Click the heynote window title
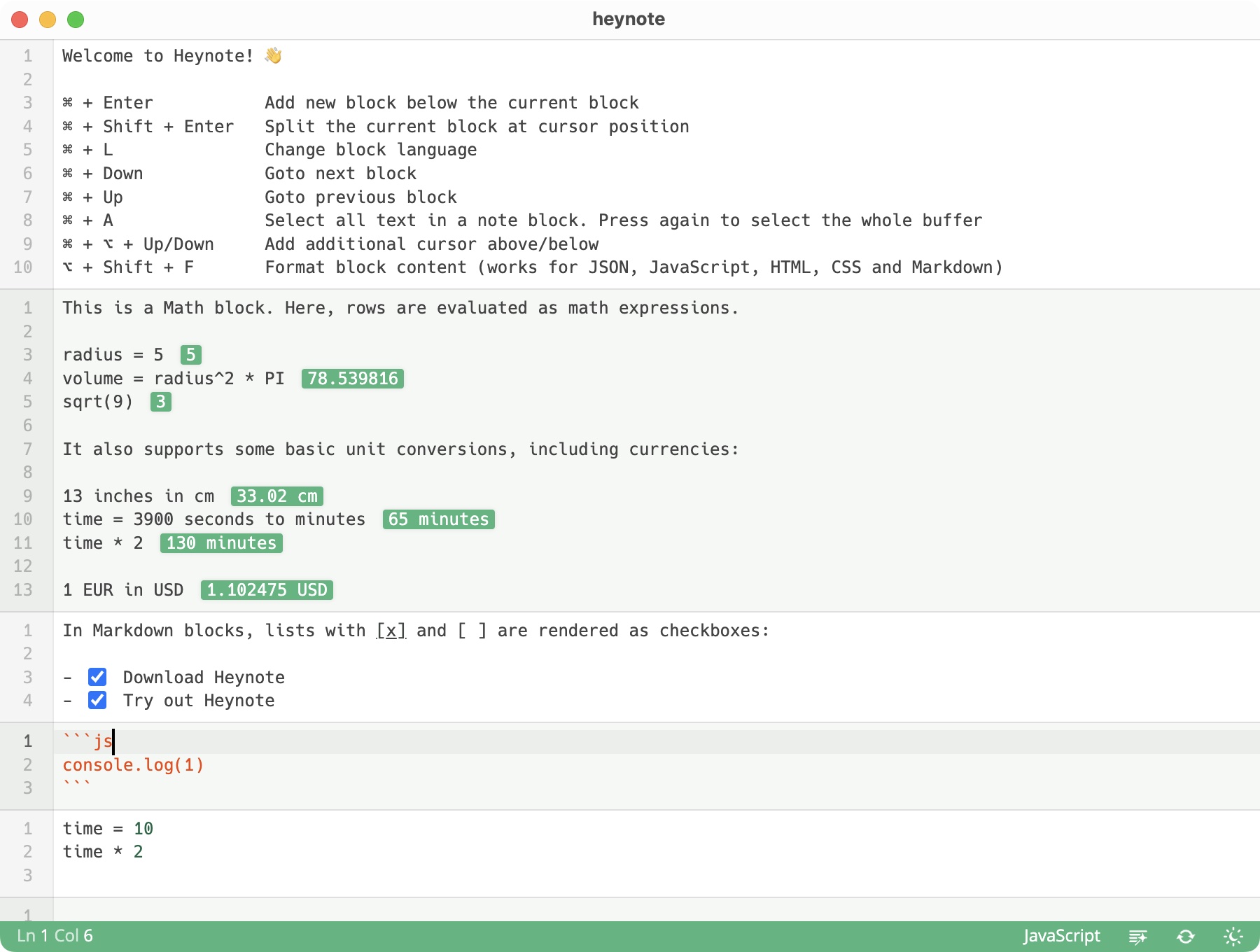 [629, 19]
